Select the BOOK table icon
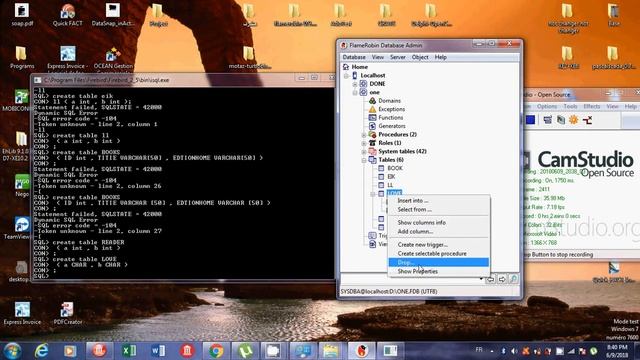640x360 pixels. click(x=381, y=168)
